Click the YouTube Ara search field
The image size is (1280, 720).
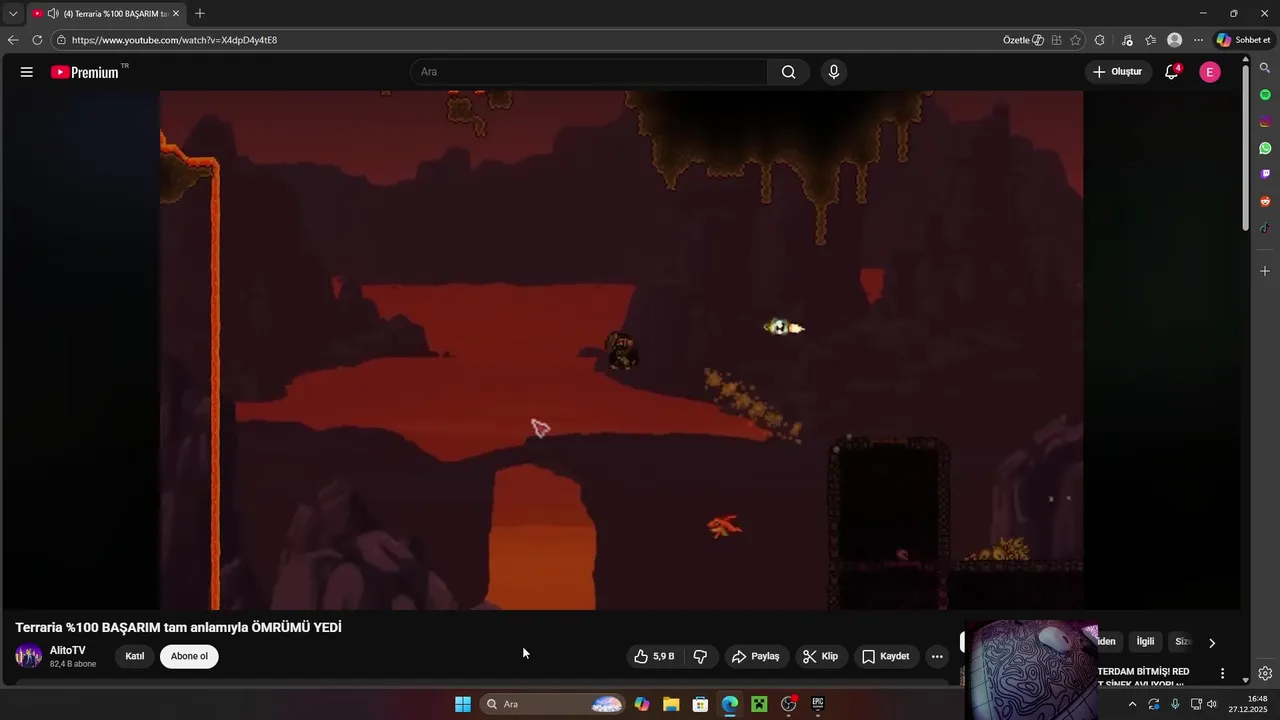pyautogui.click(x=589, y=72)
